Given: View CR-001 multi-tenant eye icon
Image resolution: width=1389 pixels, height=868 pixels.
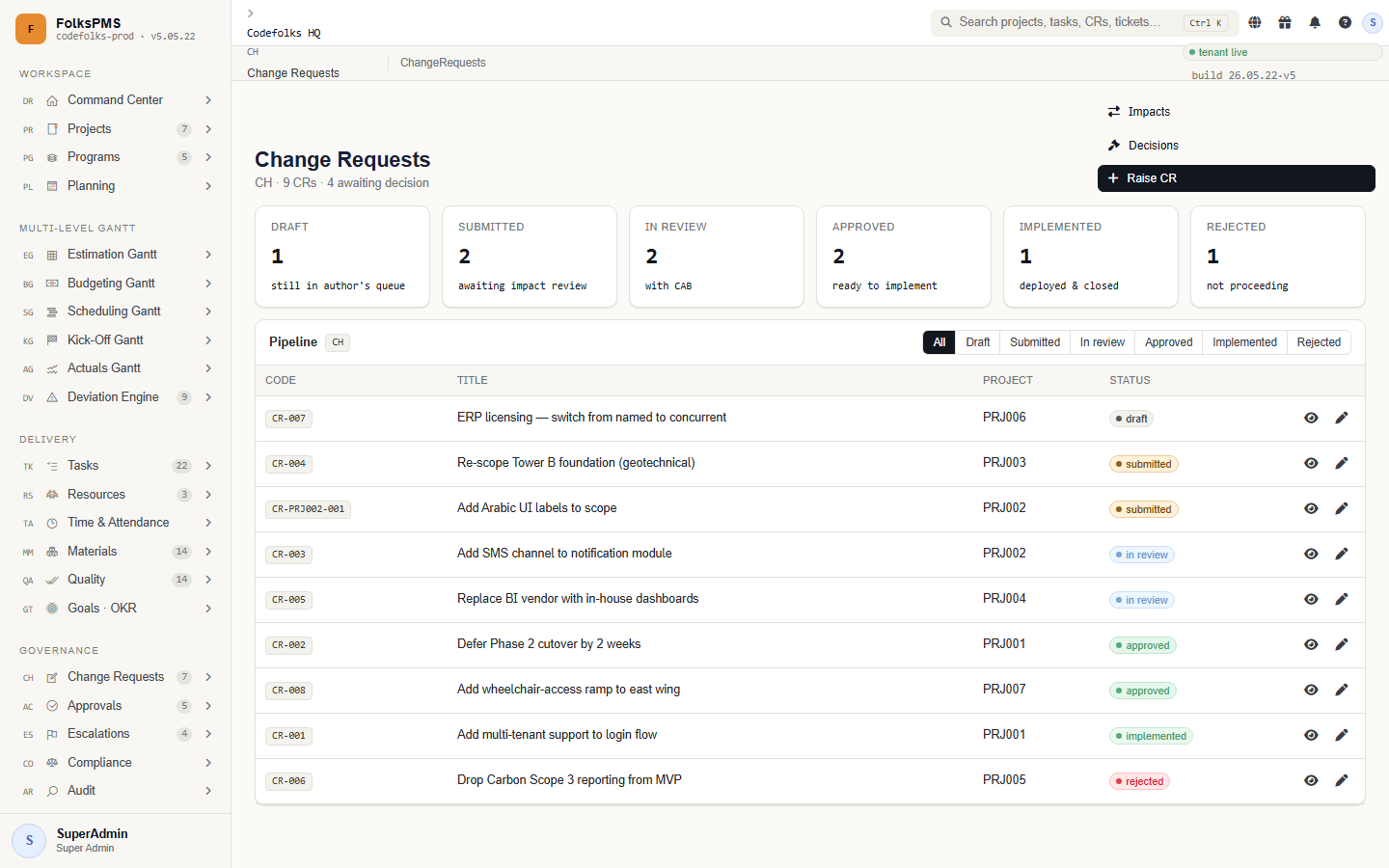Looking at the screenshot, I should pyautogui.click(x=1311, y=735).
